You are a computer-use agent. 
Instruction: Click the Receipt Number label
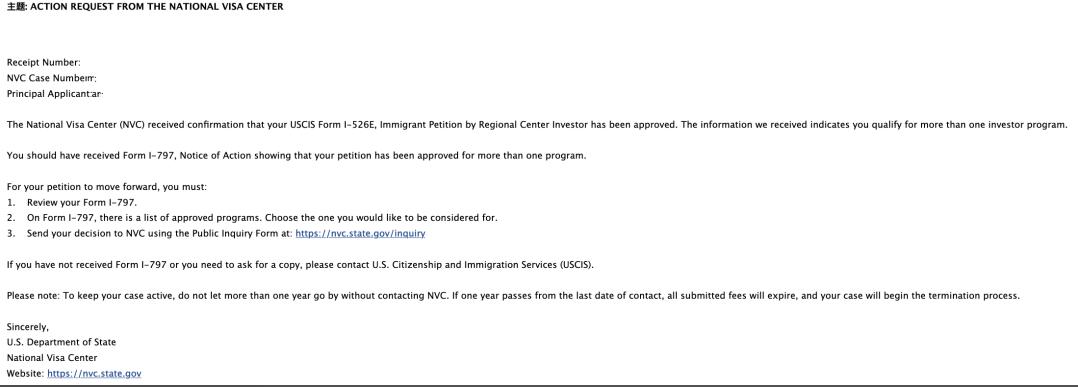pos(43,63)
